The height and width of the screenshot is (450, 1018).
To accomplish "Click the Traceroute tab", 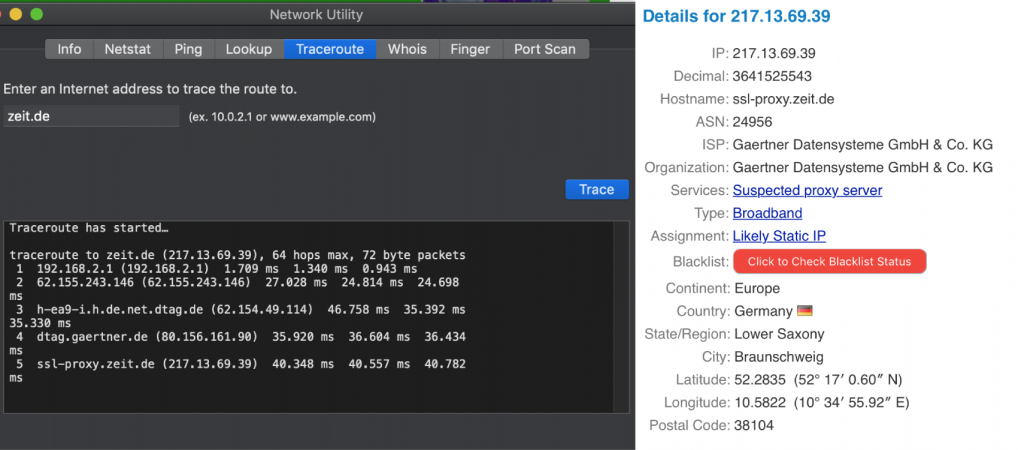I will point(329,49).
